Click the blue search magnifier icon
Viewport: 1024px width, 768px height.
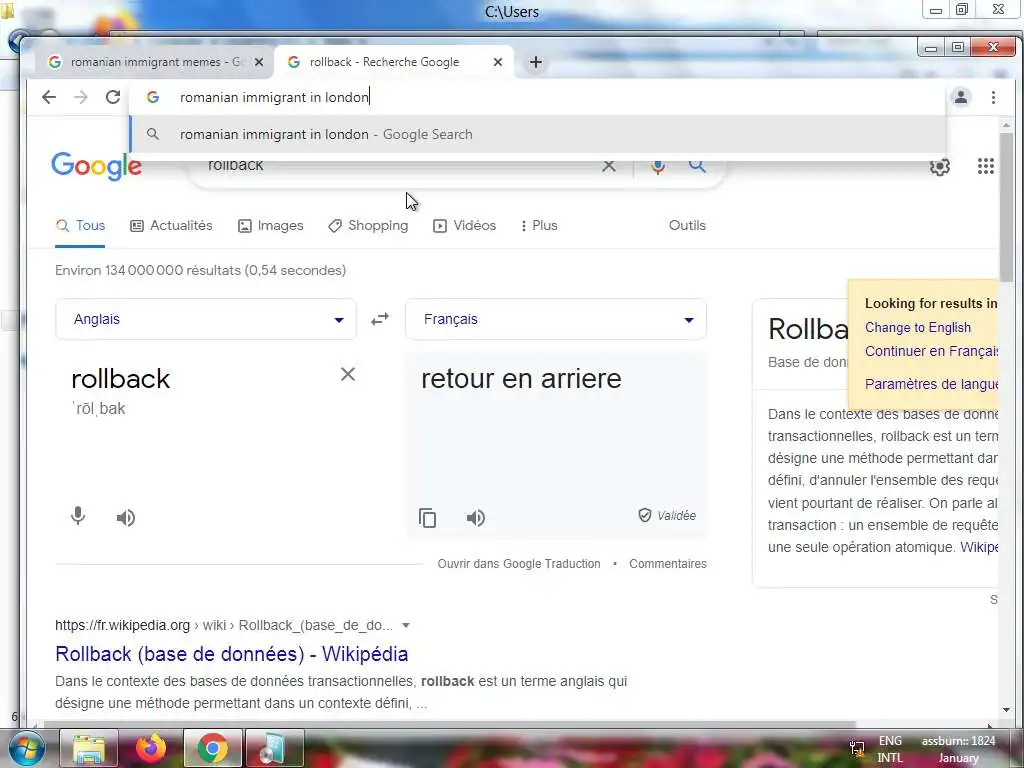[x=697, y=166]
